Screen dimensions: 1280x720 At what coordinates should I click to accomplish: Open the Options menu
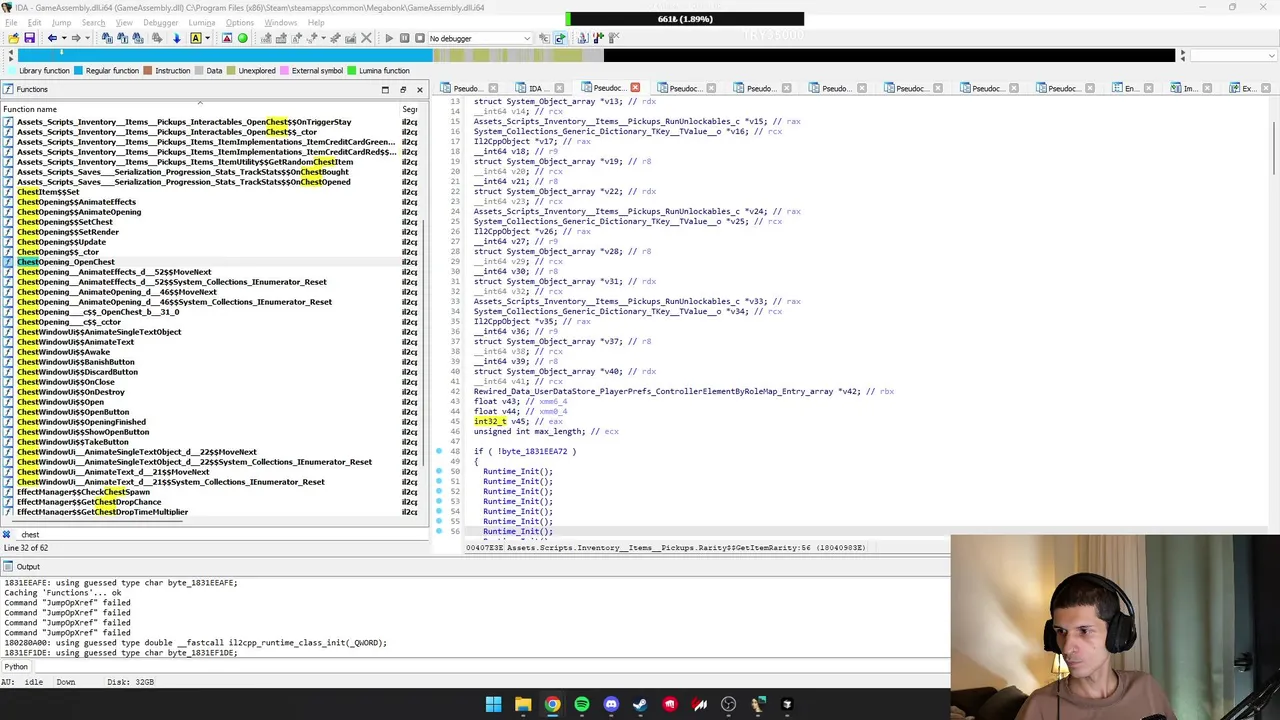pos(240,22)
